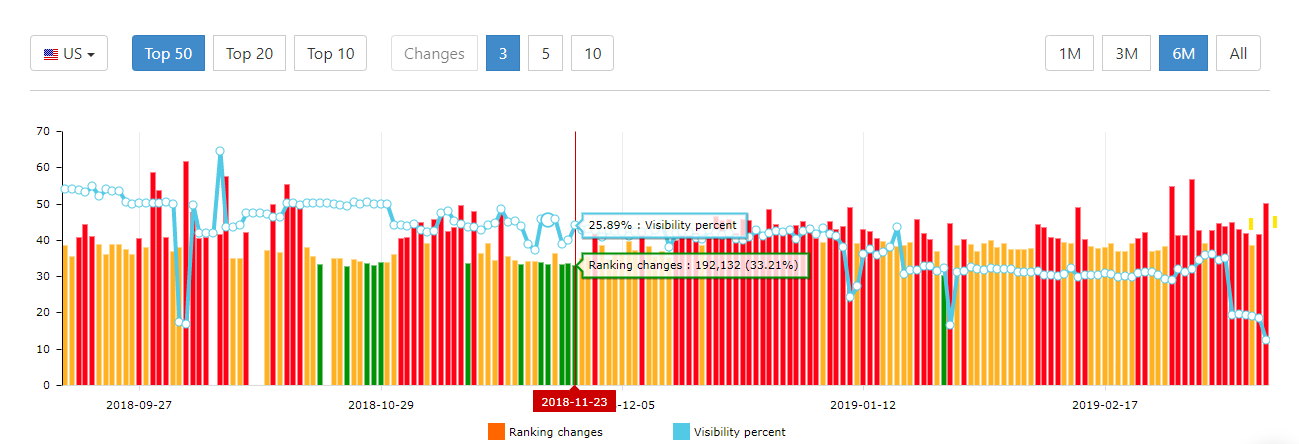
Task: Set changes threshold to 10
Action: pos(592,54)
